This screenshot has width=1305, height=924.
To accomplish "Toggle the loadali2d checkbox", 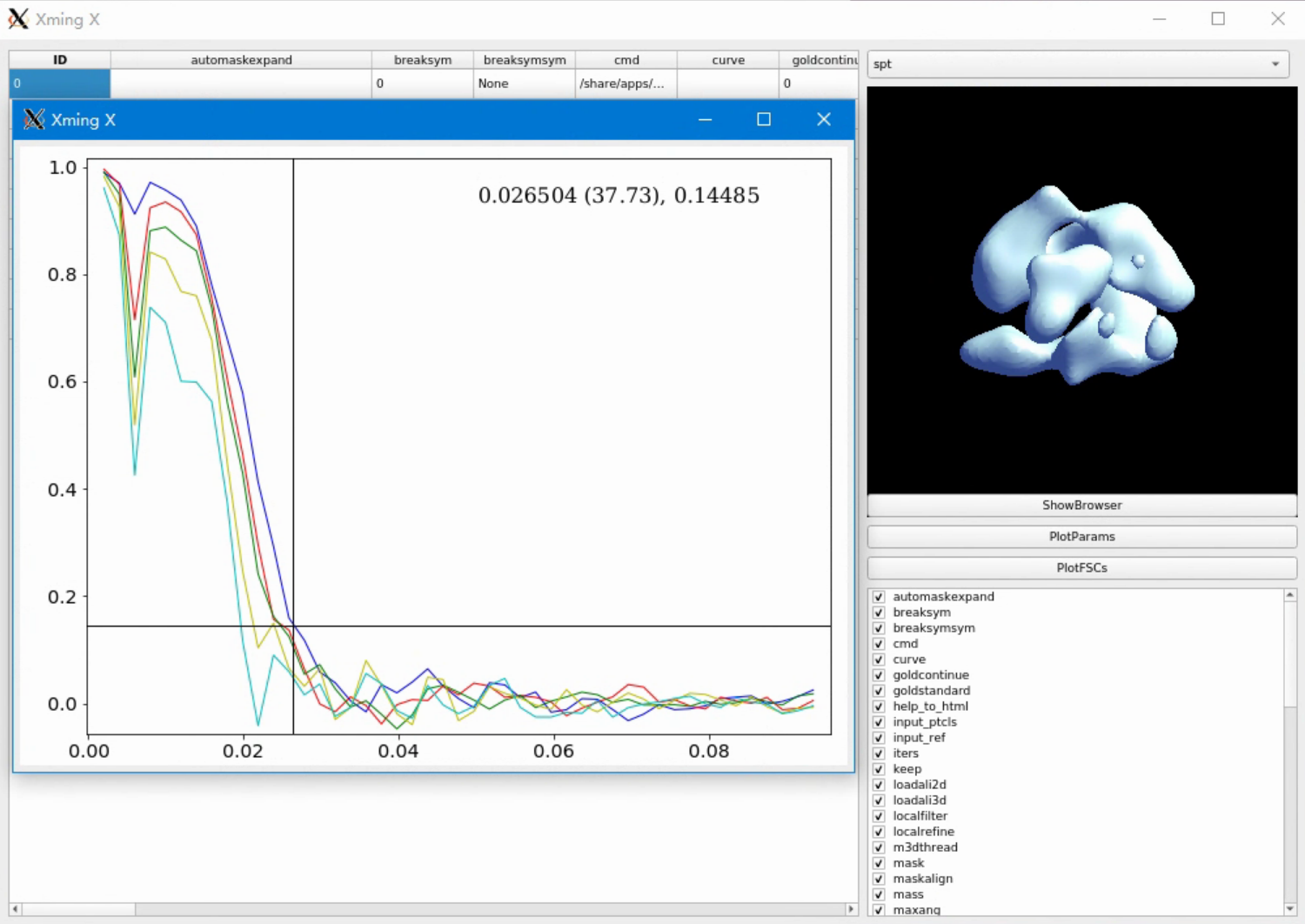I will [879, 785].
